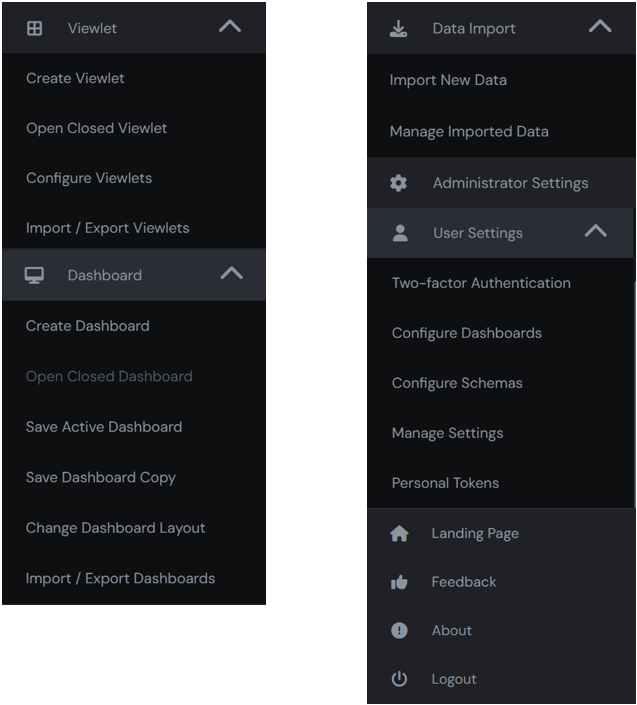Click the Administrator Settings gear icon
This screenshot has height=705, width=637.
pyautogui.click(x=398, y=183)
